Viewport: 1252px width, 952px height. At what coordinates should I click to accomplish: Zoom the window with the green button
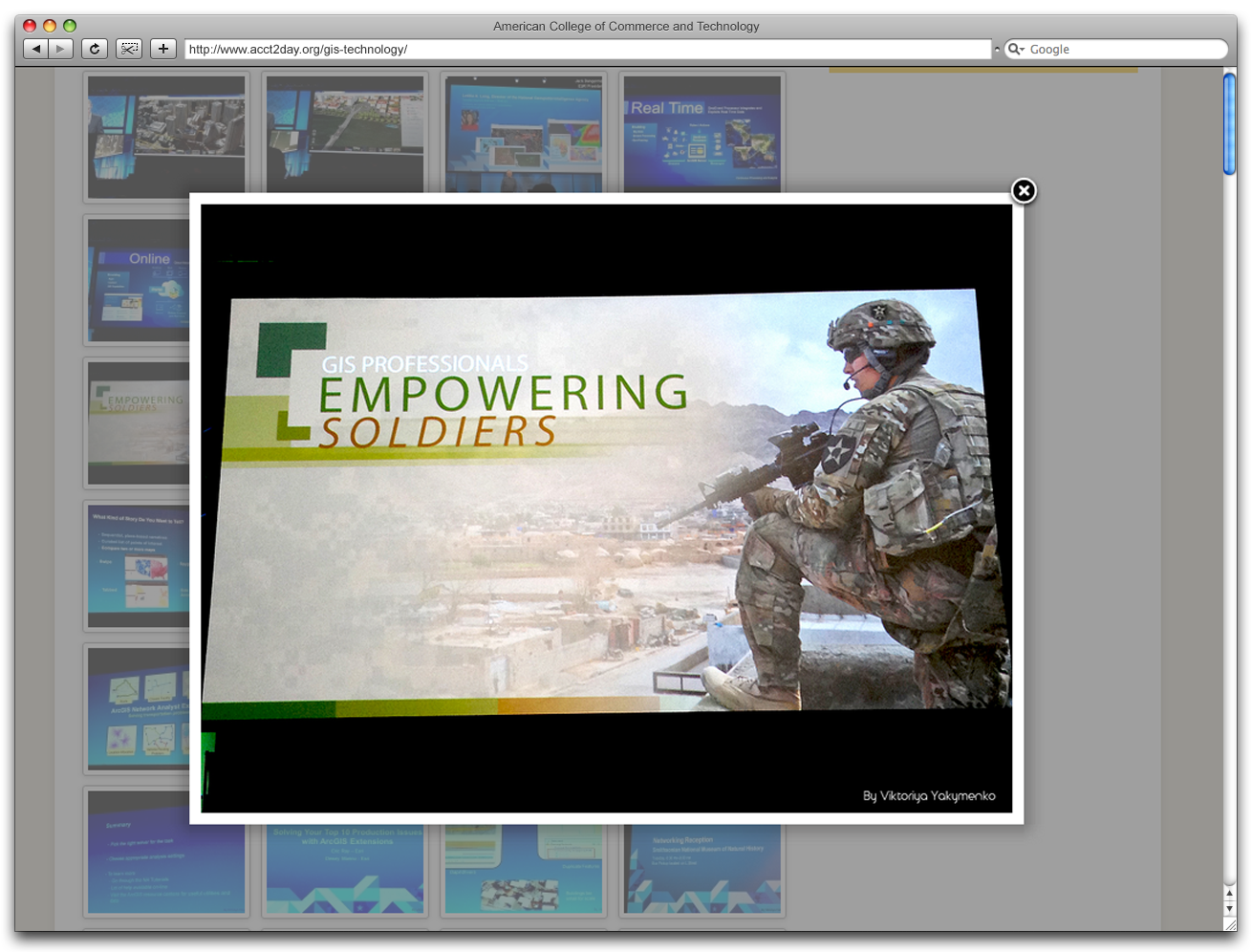(x=70, y=26)
